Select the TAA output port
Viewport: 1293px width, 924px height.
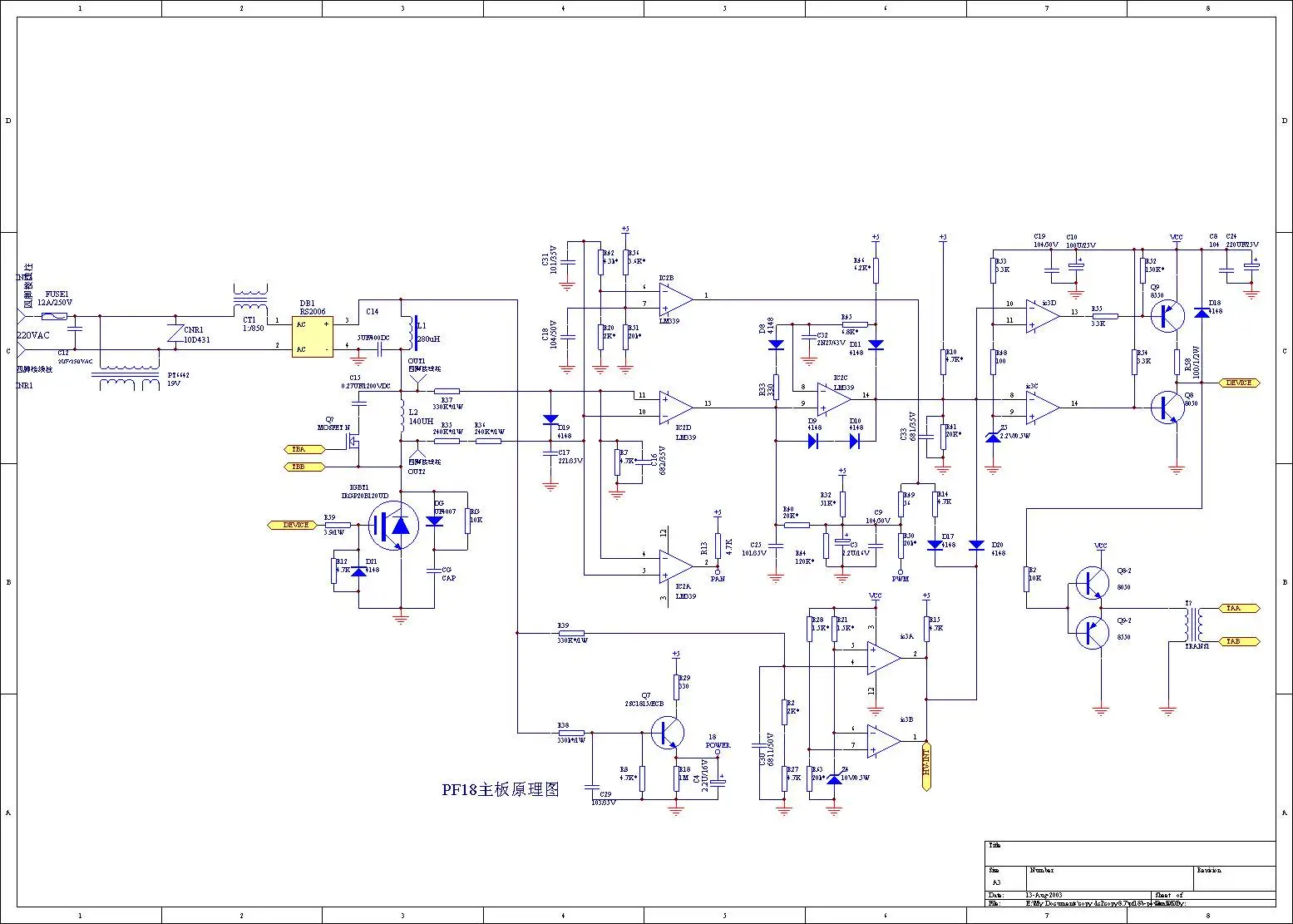[x=1239, y=608]
